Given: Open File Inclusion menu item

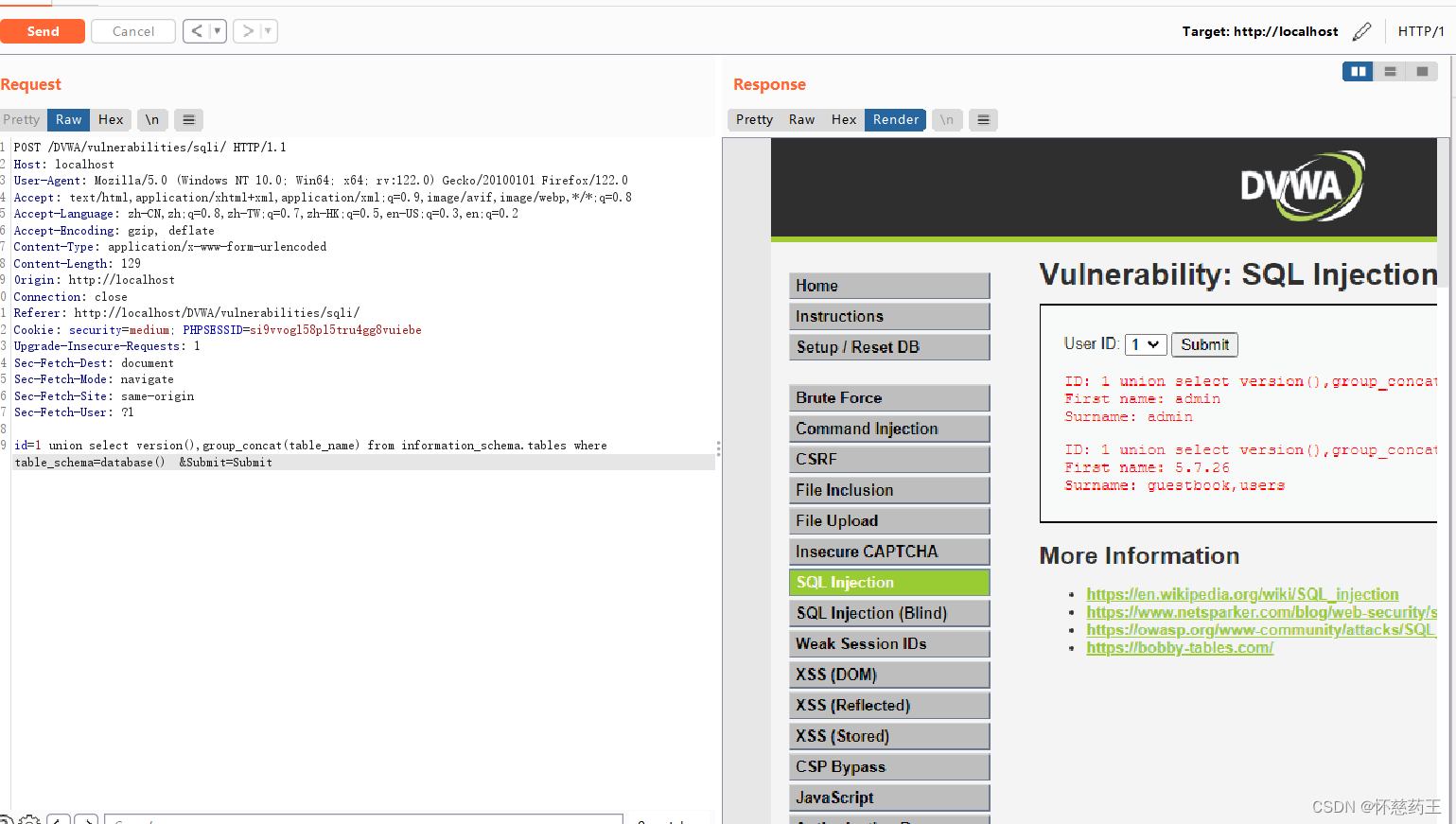Looking at the screenshot, I should [889, 490].
